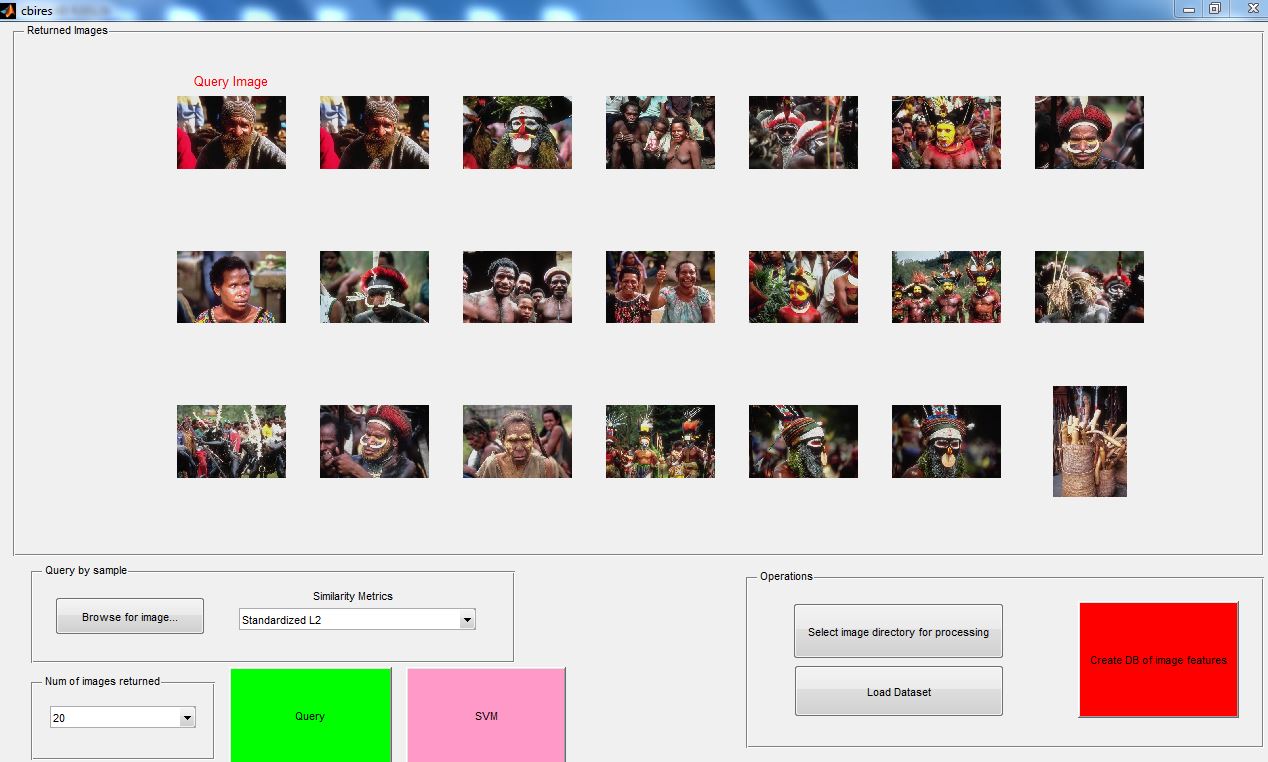Open the tall thumbnail of wooden sticks in a basket

point(1090,441)
